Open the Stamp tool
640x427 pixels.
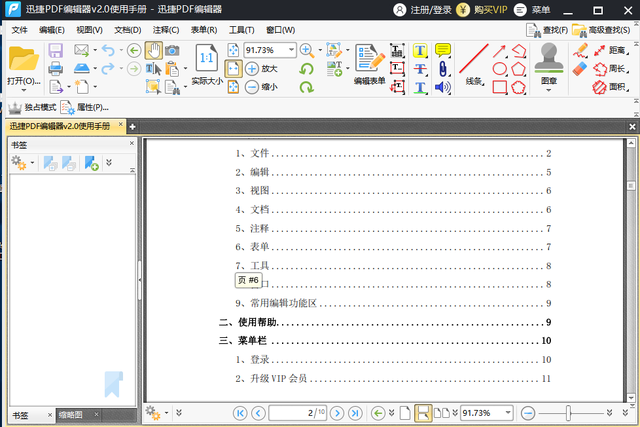coord(549,58)
